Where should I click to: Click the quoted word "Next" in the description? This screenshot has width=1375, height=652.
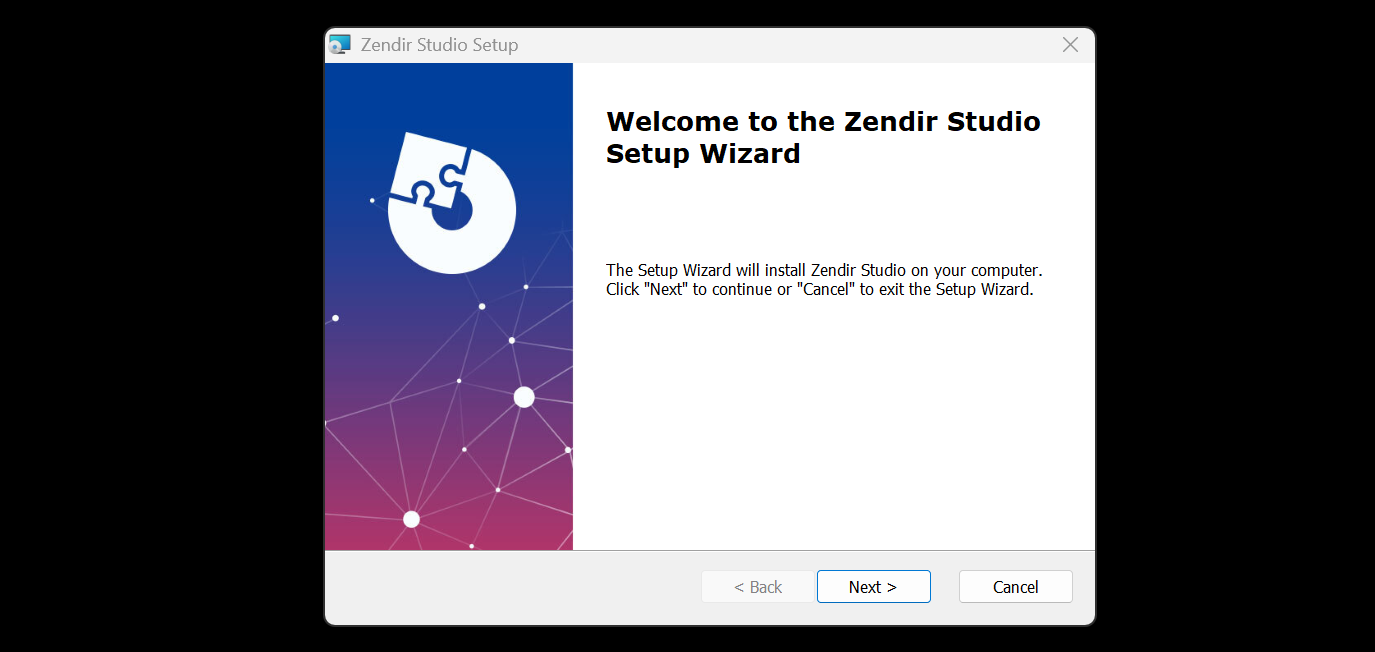click(669, 290)
